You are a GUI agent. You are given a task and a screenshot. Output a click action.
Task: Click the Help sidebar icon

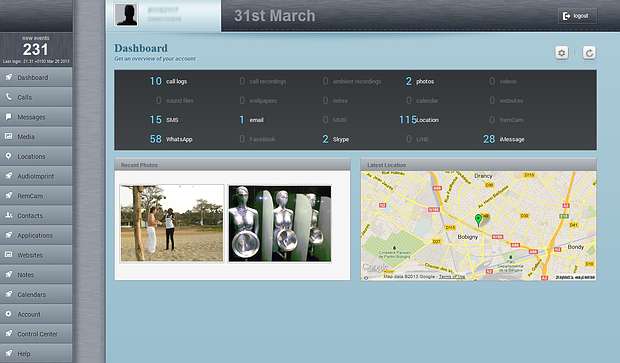(8, 353)
